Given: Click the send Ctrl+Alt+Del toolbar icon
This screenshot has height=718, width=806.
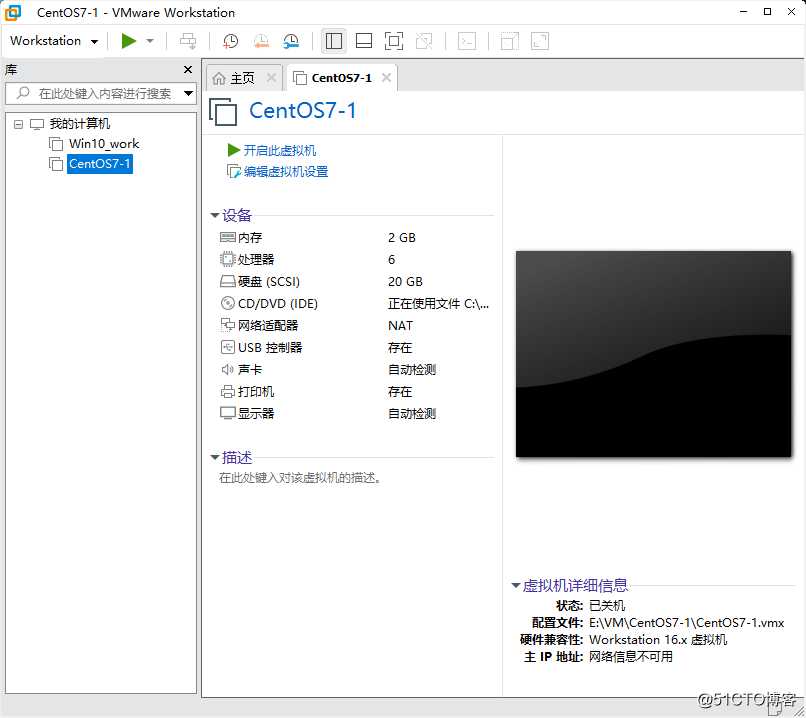Looking at the screenshot, I should 188,41.
